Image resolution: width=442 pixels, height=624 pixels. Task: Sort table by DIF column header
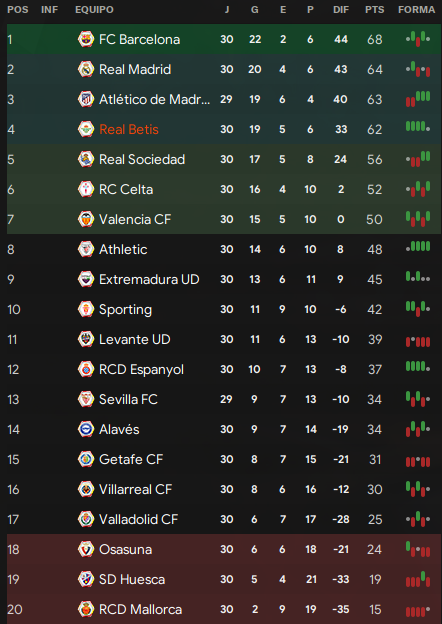[341, 10]
